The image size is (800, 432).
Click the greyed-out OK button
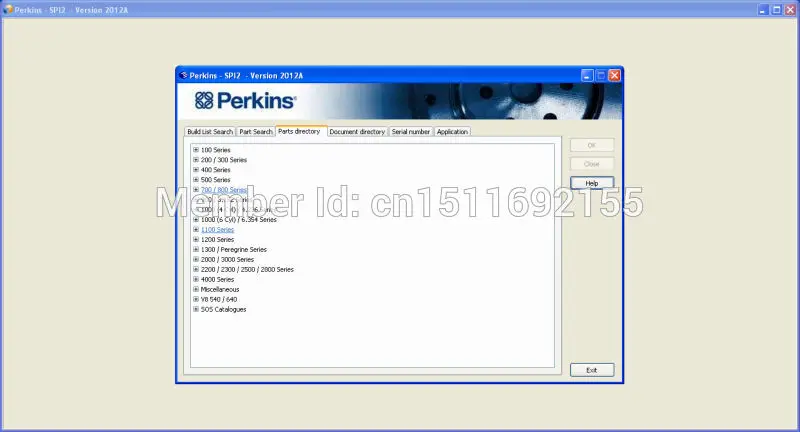pyautogui.click(x=592, y=145)
